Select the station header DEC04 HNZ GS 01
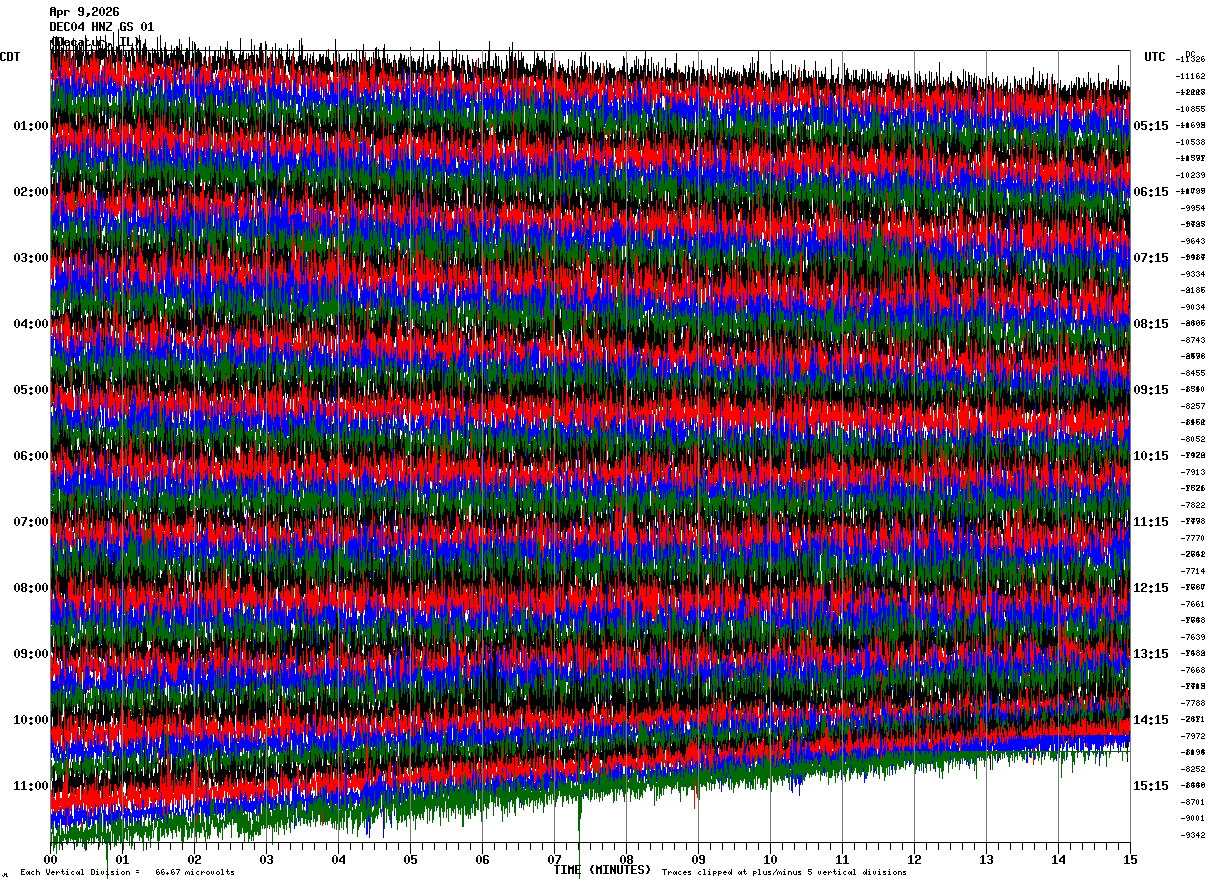The width and height of the screenshot is (1210, 886). pyautogui.click(x=101, y=26)
